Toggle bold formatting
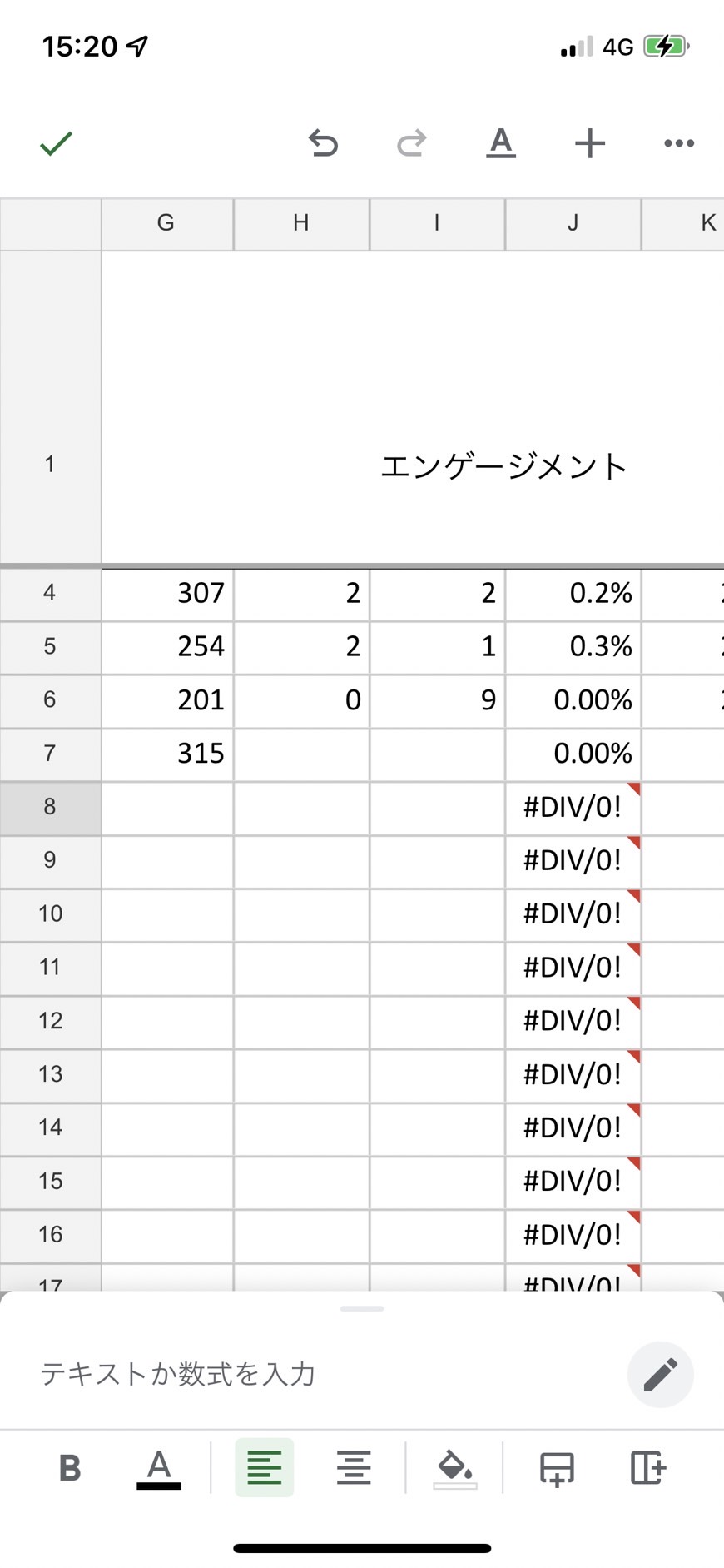Screen dimensions: 724x1568 click(70, 1467)
